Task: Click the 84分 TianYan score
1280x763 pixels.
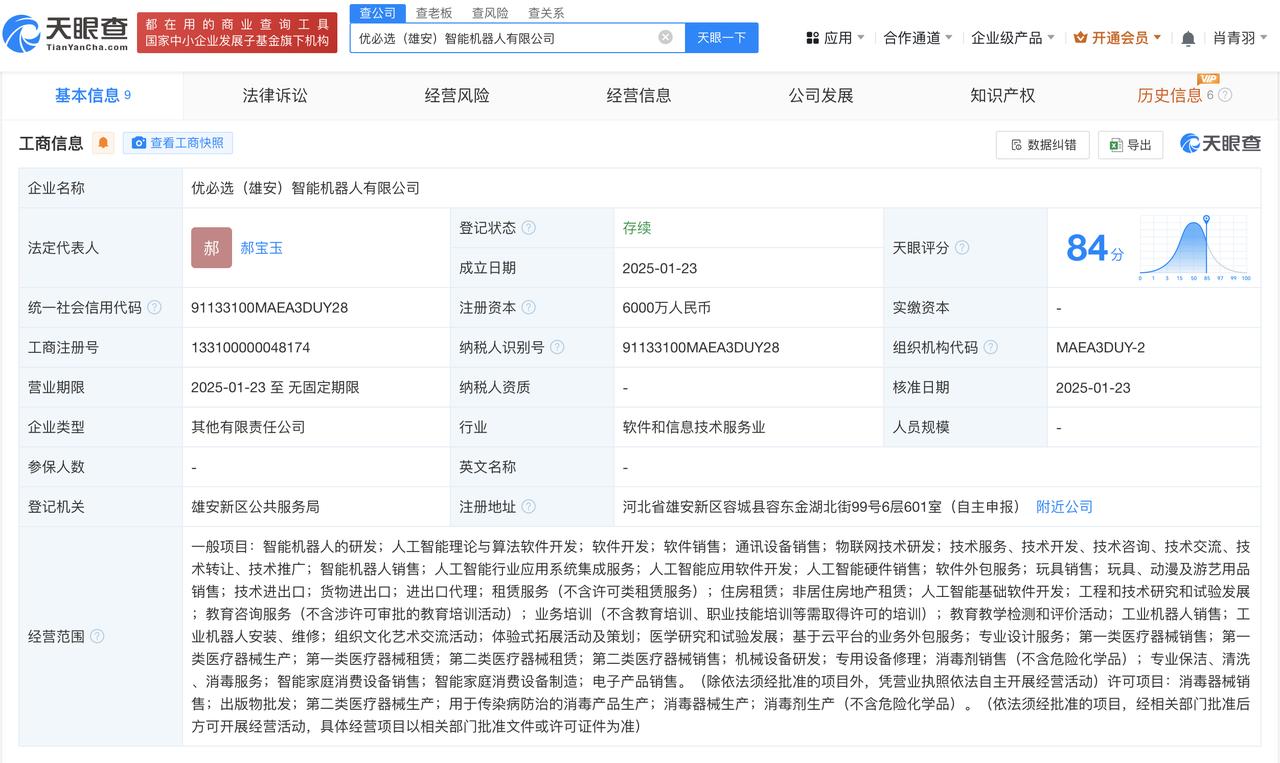Action: 1094,248
